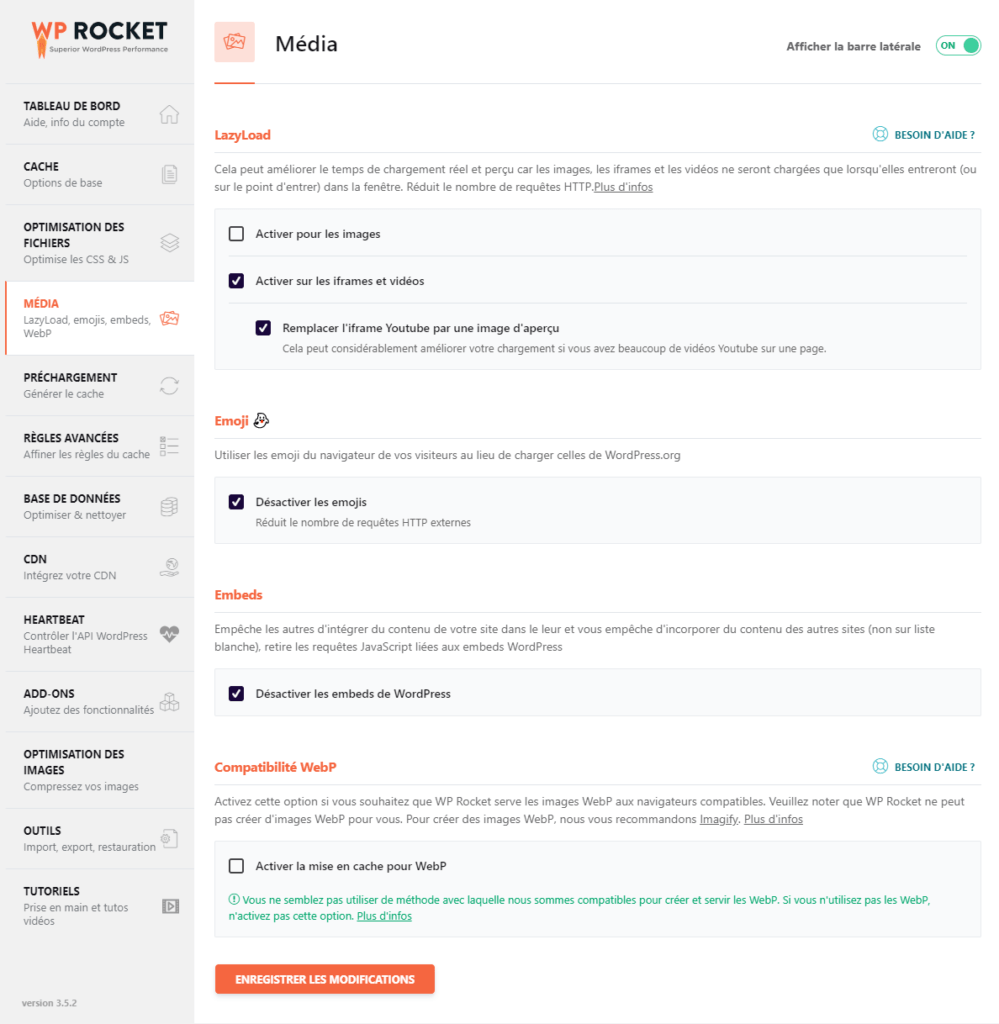999x1024 pixels.
Task: Click the database icon for Base de données
Action: 169,507
